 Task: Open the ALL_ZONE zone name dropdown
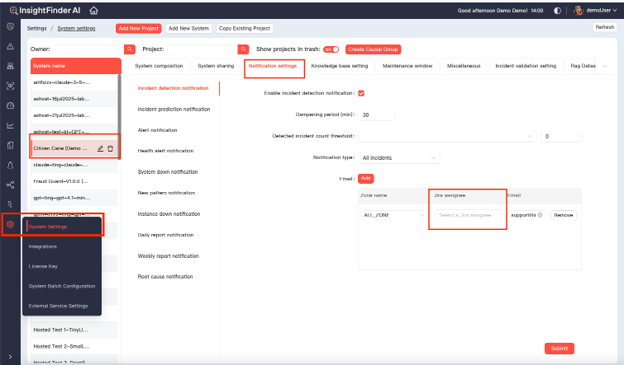tap(393, 215)
